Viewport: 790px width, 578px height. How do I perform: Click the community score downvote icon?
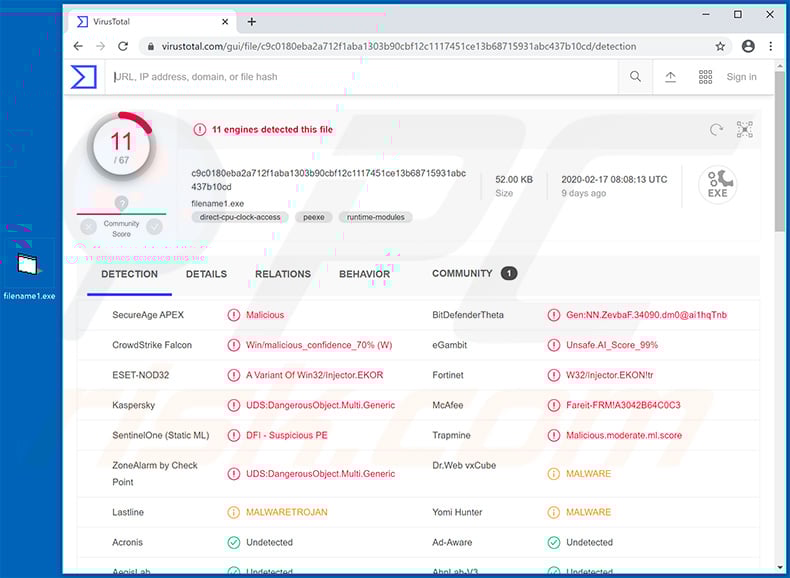tap(88, 227)
